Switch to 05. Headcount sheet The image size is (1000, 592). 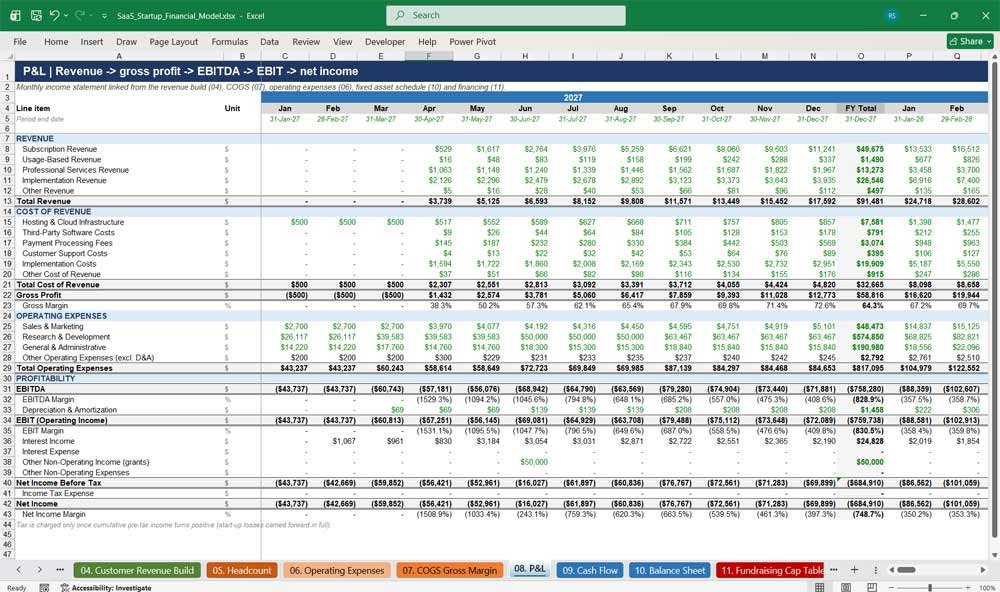click(242, 570)
